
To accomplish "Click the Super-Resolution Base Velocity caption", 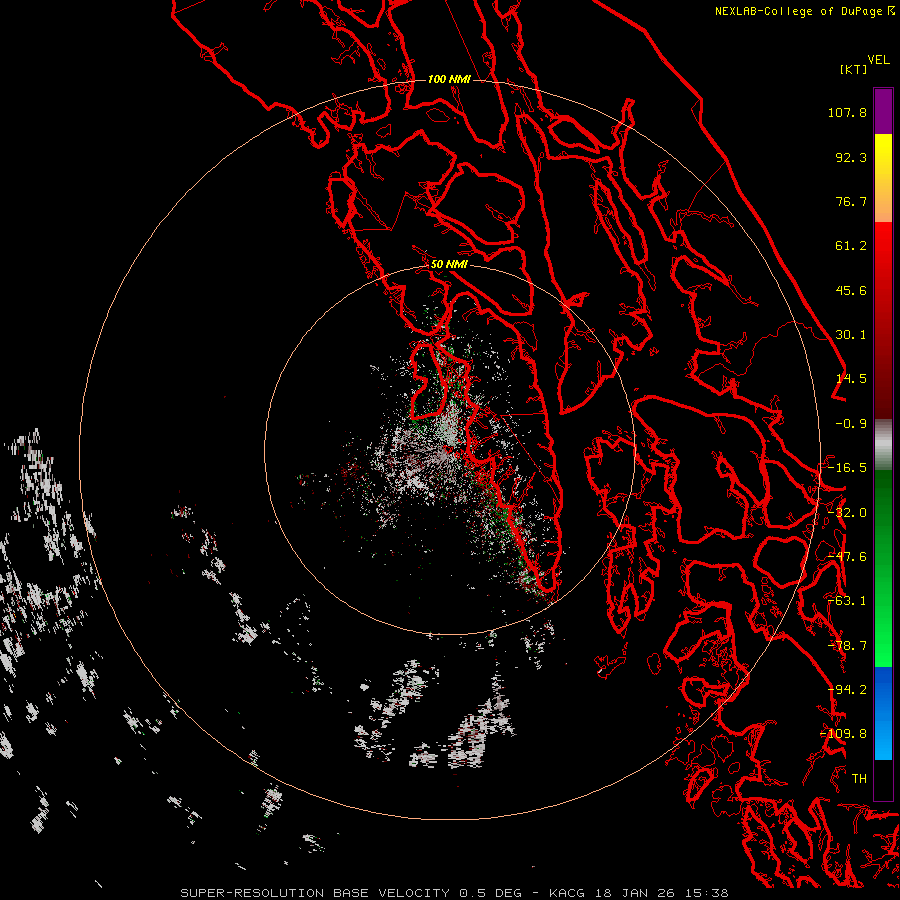I will click(x=454, y=893).
